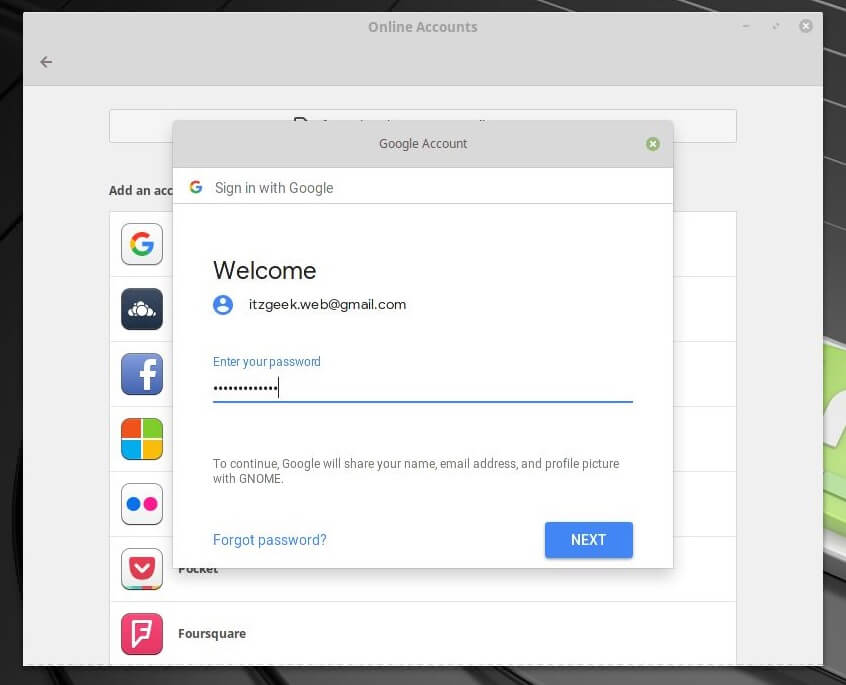Select the Pocket account icon

pos(142,569)
